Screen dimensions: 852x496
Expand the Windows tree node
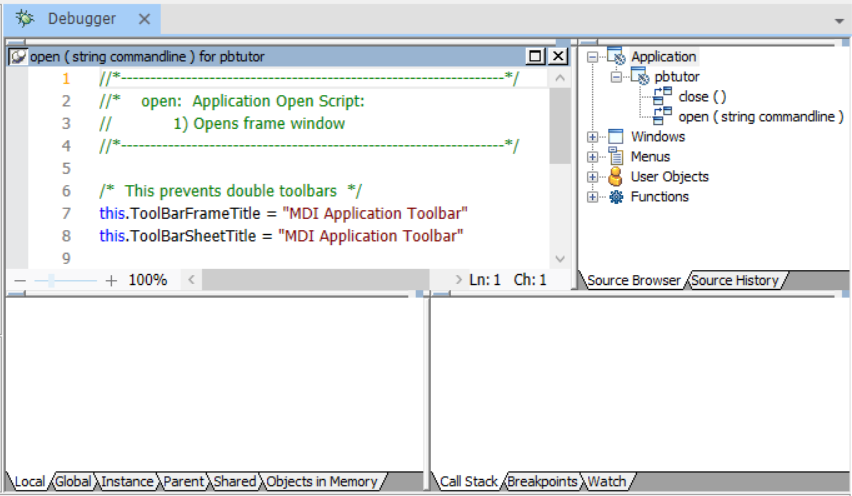point(593,137)
